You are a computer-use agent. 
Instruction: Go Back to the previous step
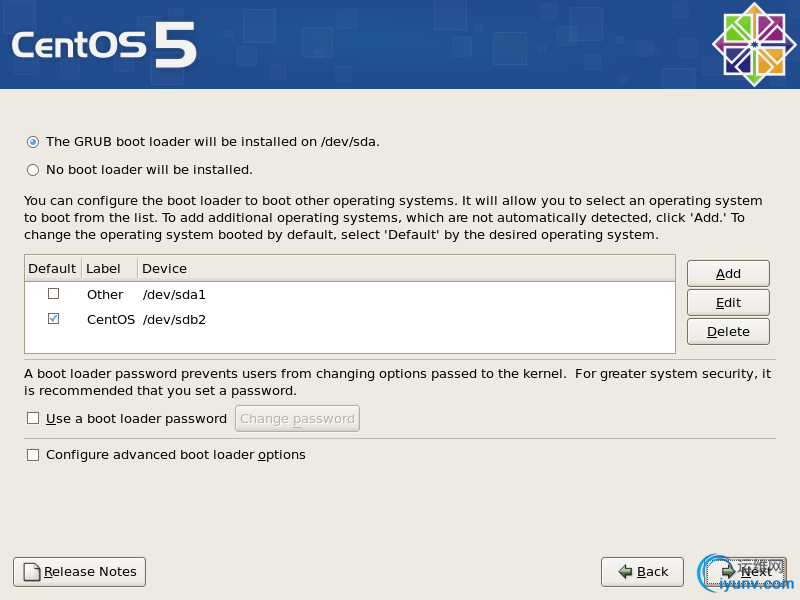642,572
